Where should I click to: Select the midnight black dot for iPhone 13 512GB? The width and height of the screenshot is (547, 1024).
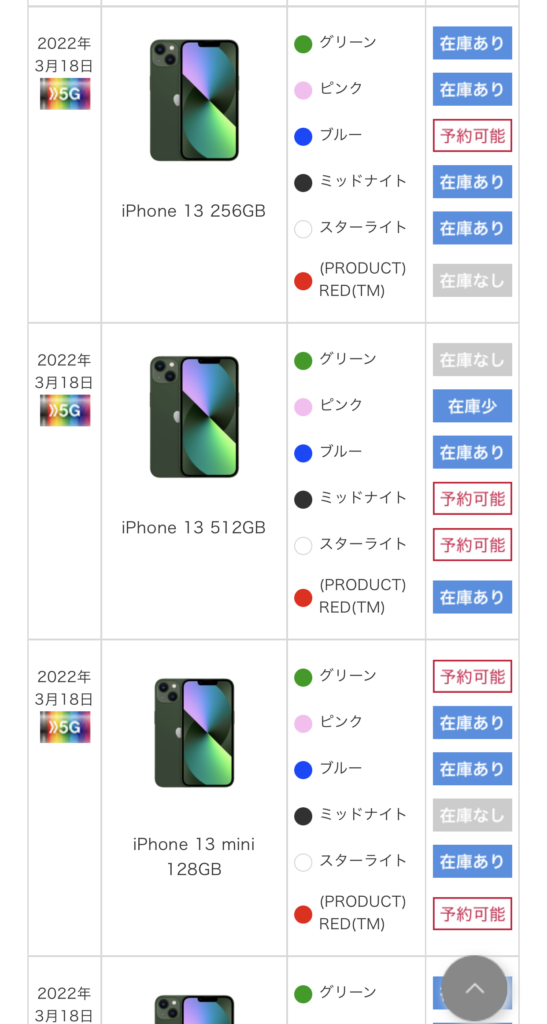coord(303,500)
